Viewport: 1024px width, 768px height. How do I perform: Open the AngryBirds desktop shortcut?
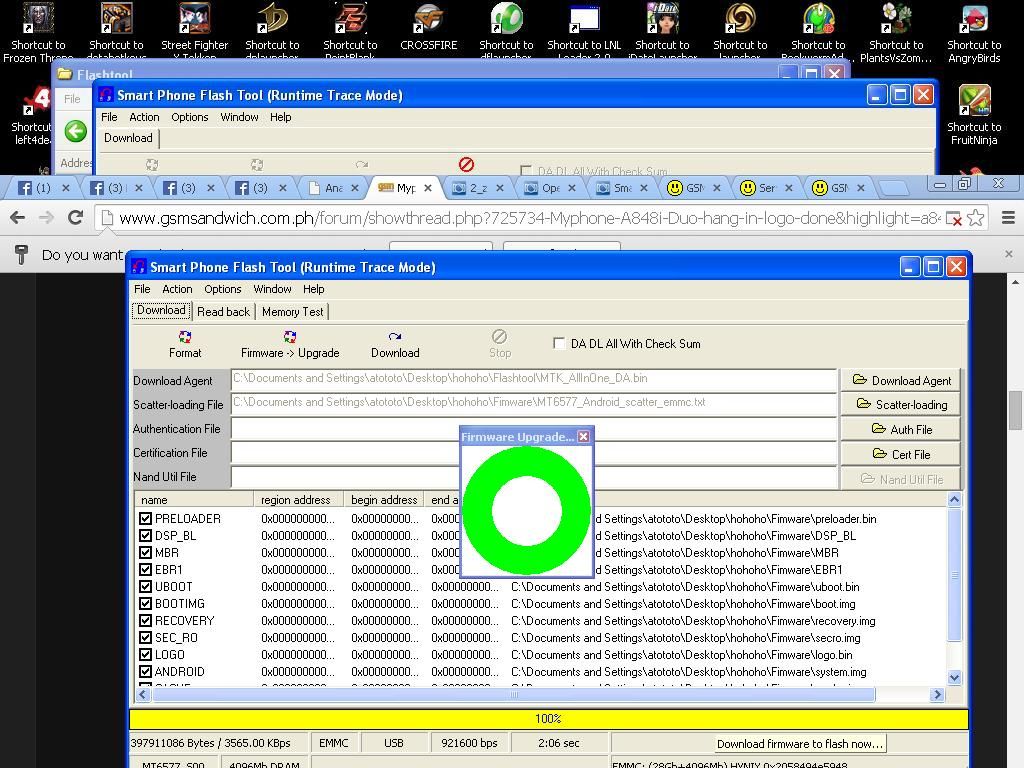pyautogui.click(x=974, y=19)
